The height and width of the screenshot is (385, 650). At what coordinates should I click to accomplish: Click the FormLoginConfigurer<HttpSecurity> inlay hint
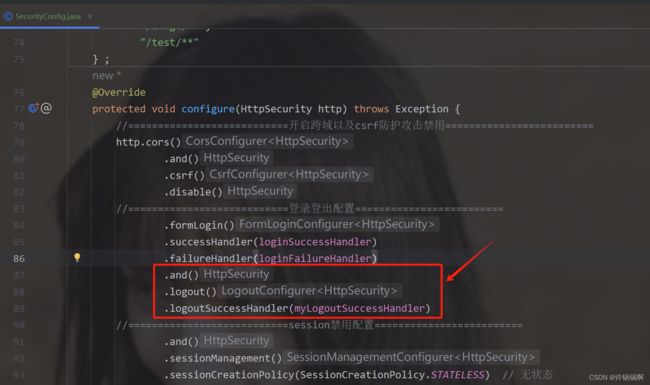pyautogui.click(x=337, y=224)
